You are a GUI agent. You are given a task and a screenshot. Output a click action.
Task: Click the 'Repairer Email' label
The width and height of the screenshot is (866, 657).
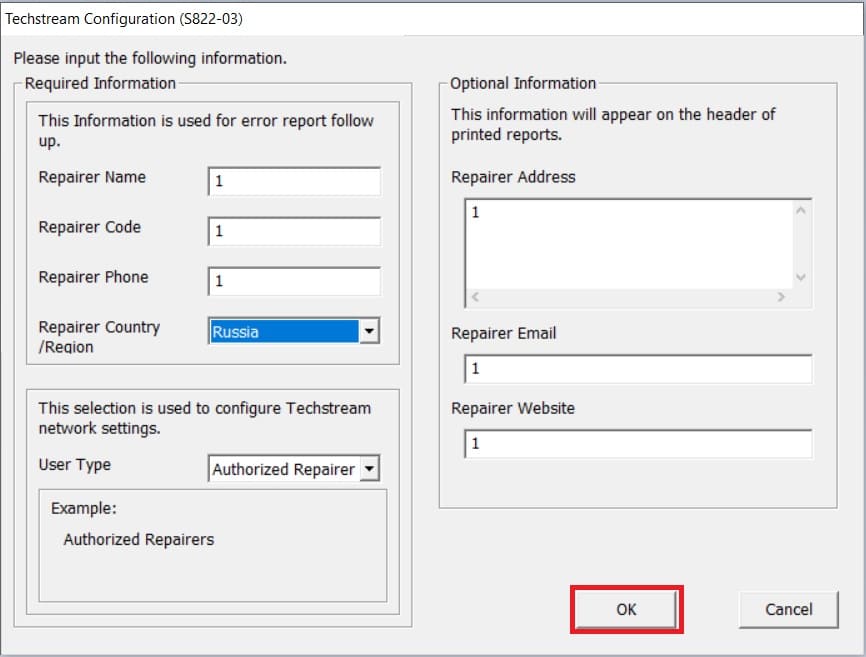[x=503, y=333]
